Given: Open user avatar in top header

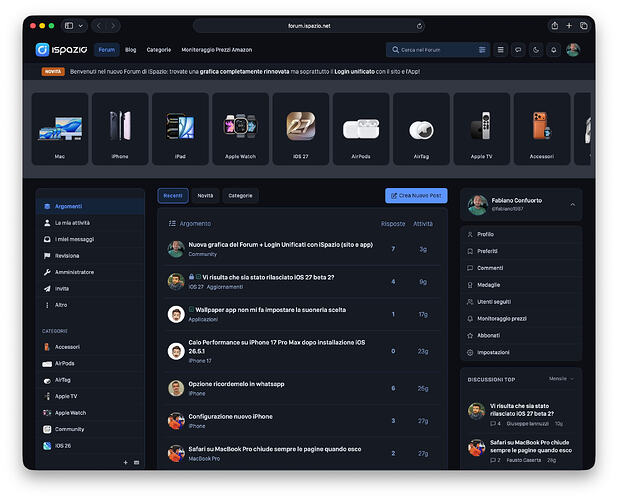Looking at the screenshot, I should coord(573,50).
